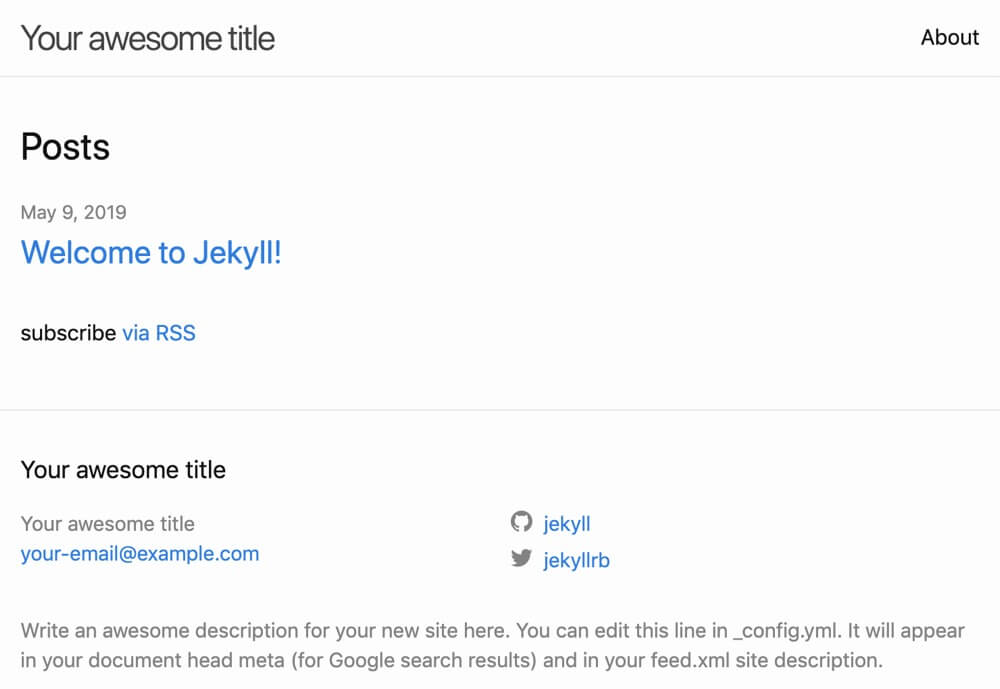Image resolution: width=1000 pixels, height=689 pixels.
Task: Subscribe using the via RSS link
Action: pos(159,333)
